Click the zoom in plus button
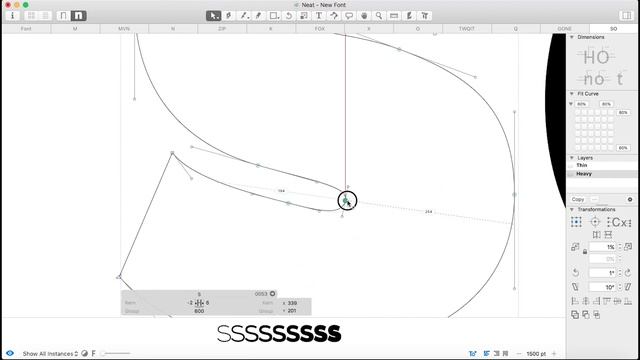640x360 pixels. click(554, 354)
